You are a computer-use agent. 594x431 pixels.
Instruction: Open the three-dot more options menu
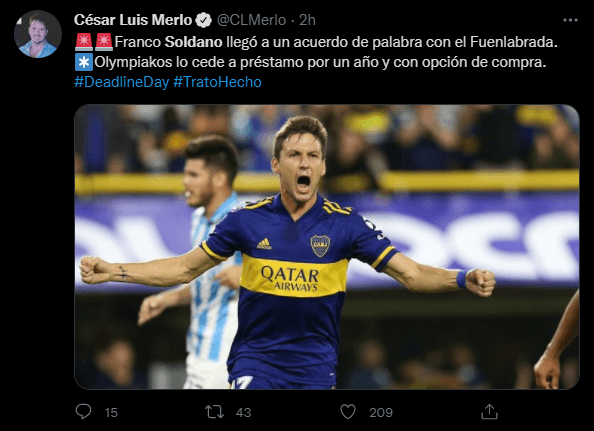pyautogui.click(x=570, y=20)
